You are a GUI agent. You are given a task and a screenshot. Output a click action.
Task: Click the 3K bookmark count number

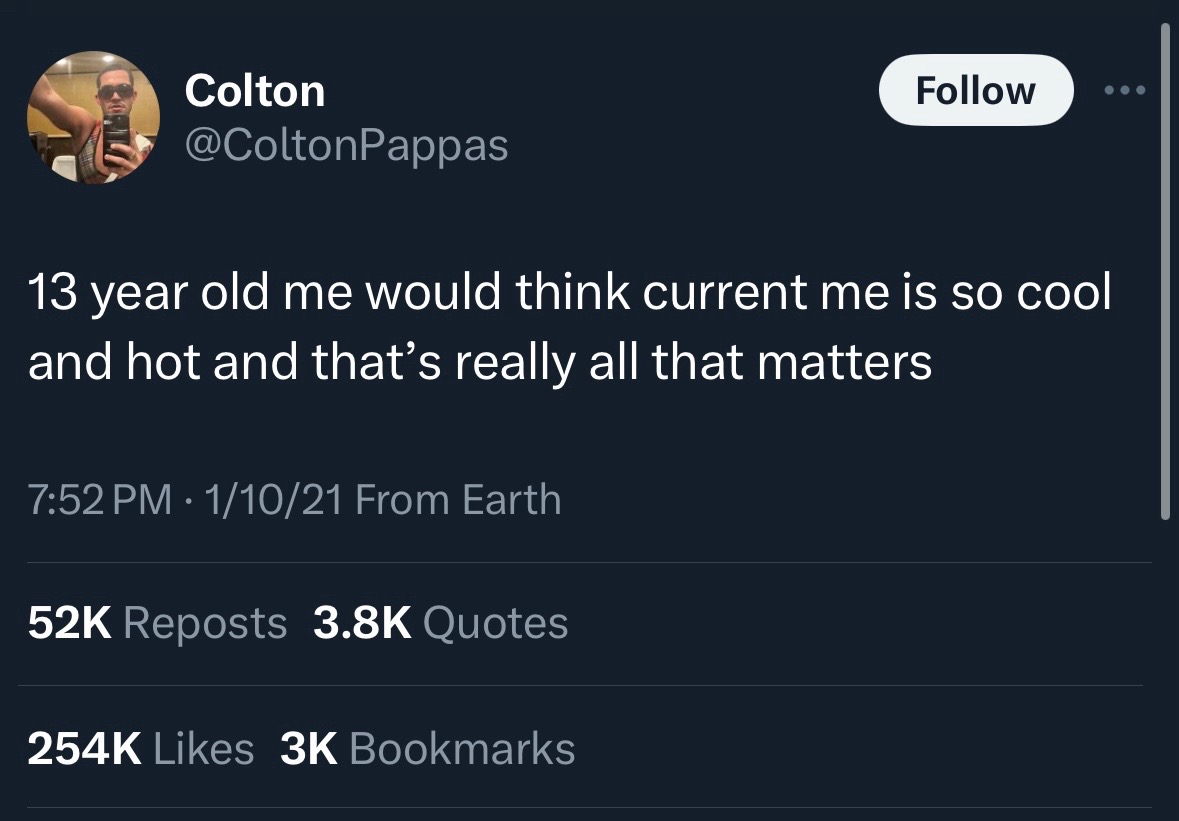(x=309, y=748)
